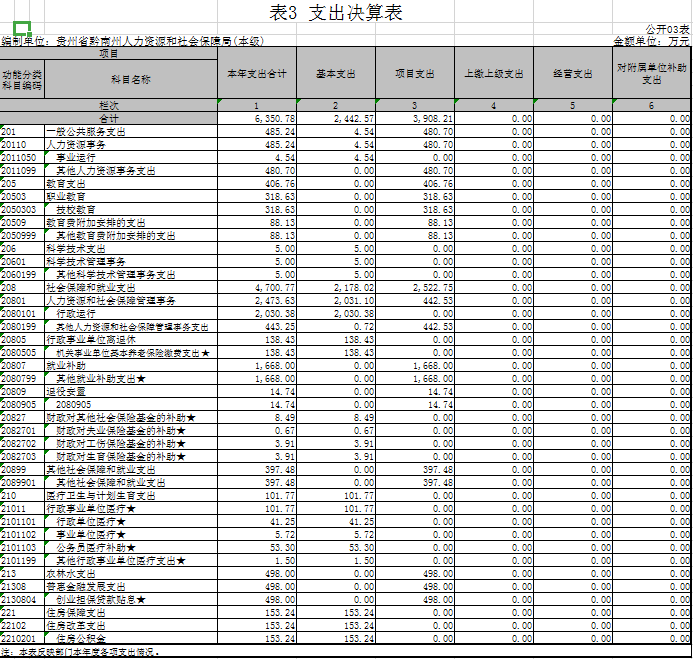Select '财政对工伤保险基金的补助★' cell

pyautogui.click(x=131, y=443)
